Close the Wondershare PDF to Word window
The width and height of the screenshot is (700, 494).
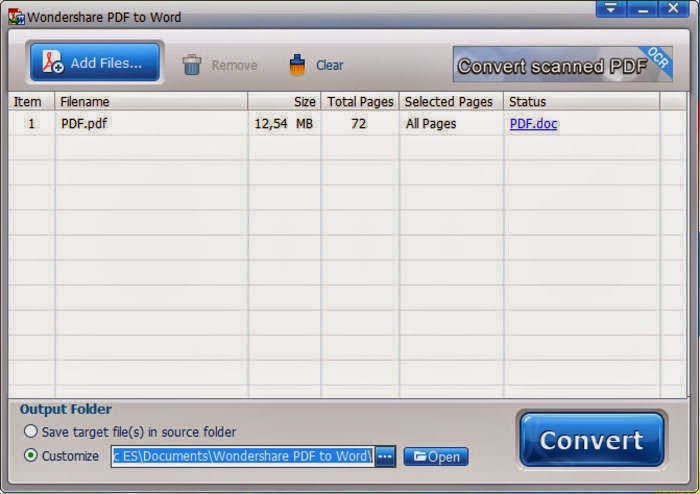click(x=673, y=8)
